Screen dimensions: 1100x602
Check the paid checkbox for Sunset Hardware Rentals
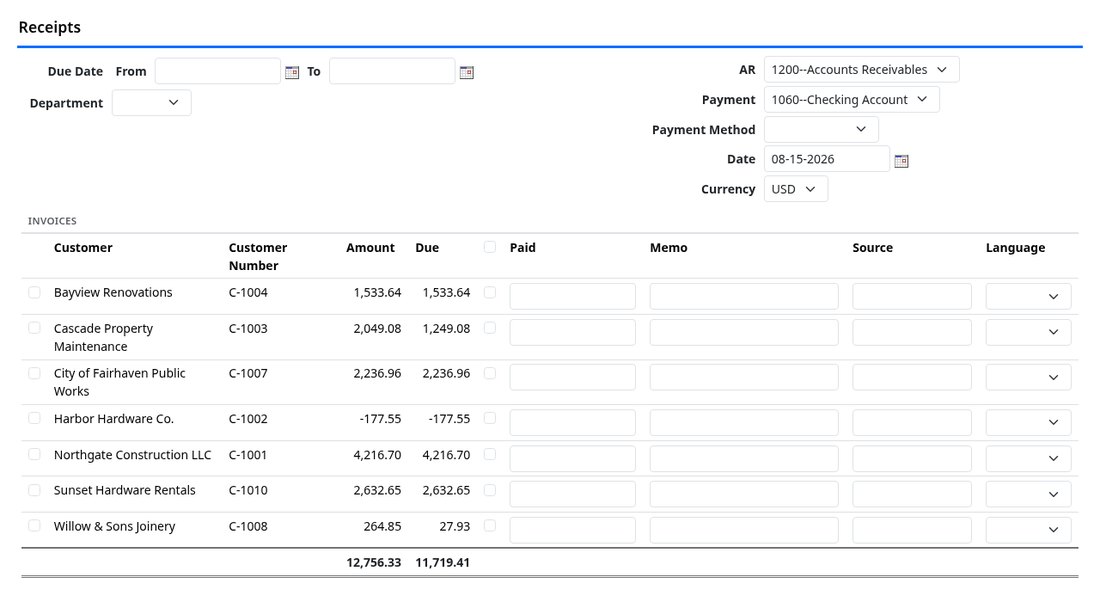490,490
